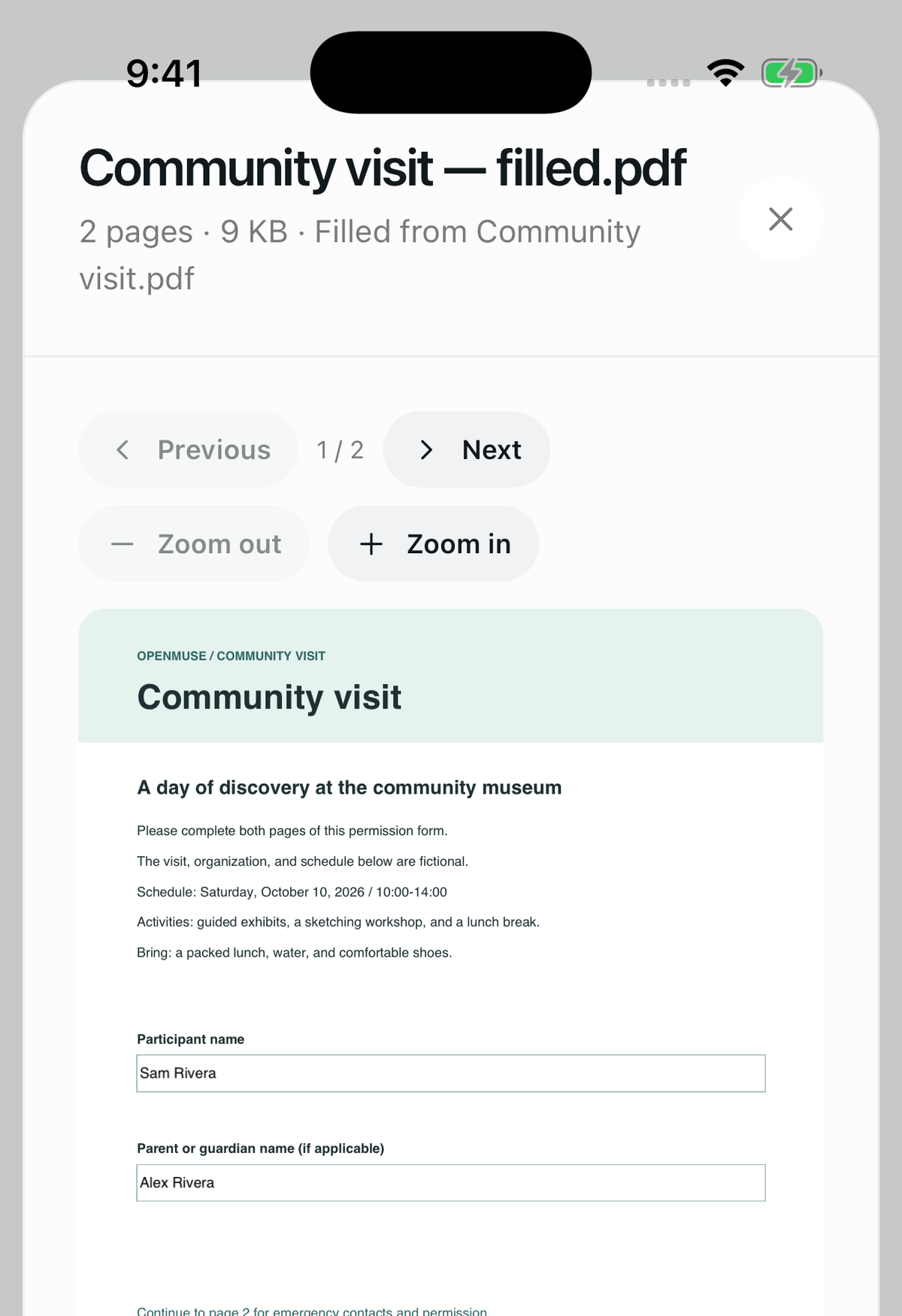902x1316 pixels.
Task: Click the "Community visit" document heading
Action: click(269, 697)
